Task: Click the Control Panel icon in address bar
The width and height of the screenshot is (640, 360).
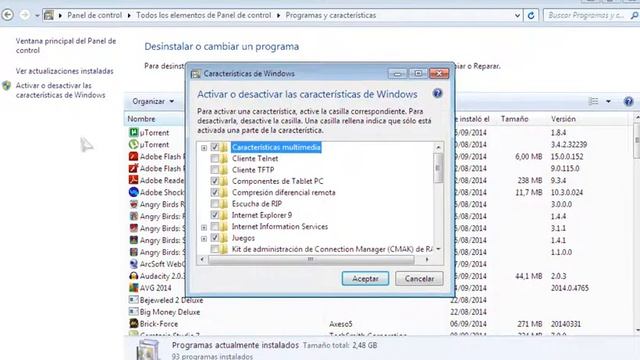Action: tap(49, 16)
